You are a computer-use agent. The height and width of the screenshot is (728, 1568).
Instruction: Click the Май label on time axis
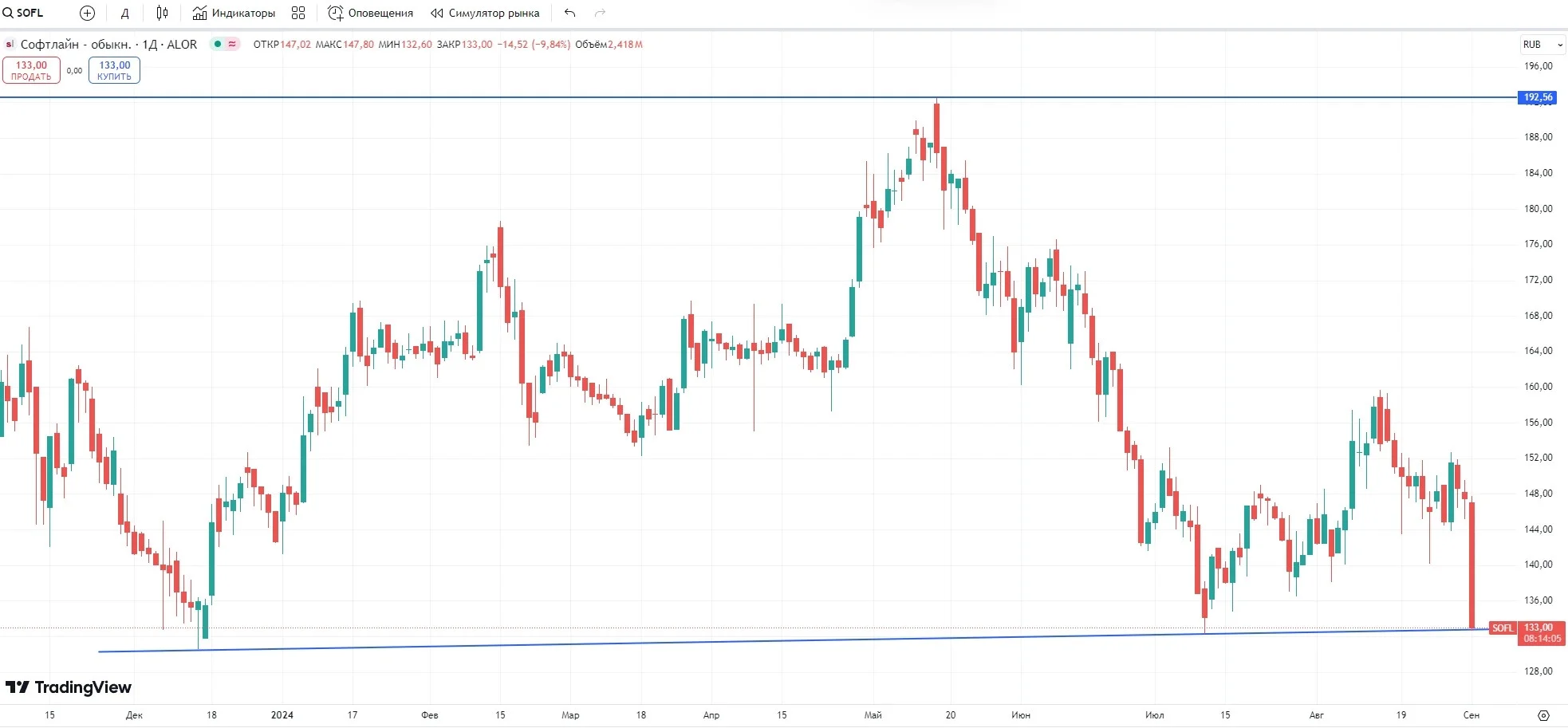click(873, 715)
